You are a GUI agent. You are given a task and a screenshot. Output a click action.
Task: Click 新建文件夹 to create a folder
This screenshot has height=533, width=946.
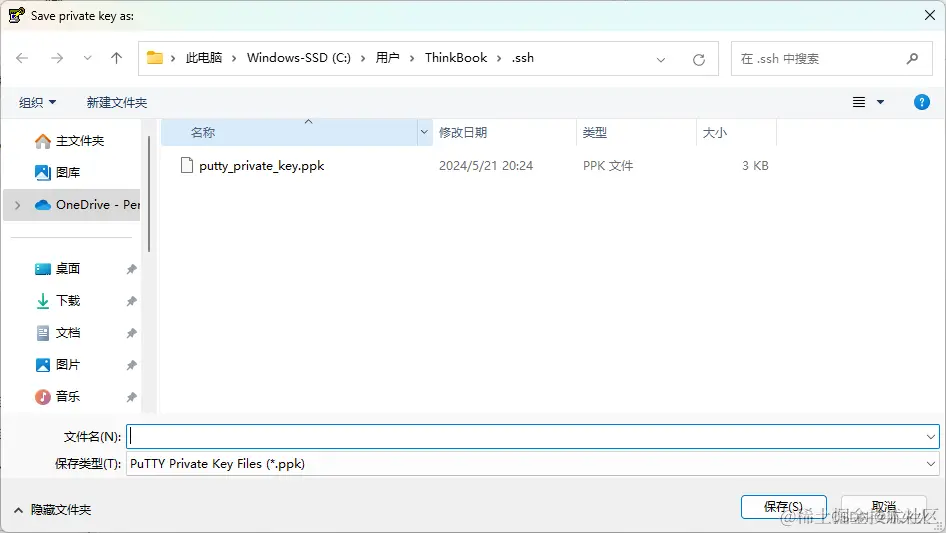pyautogui.click(x=116, y=103)
